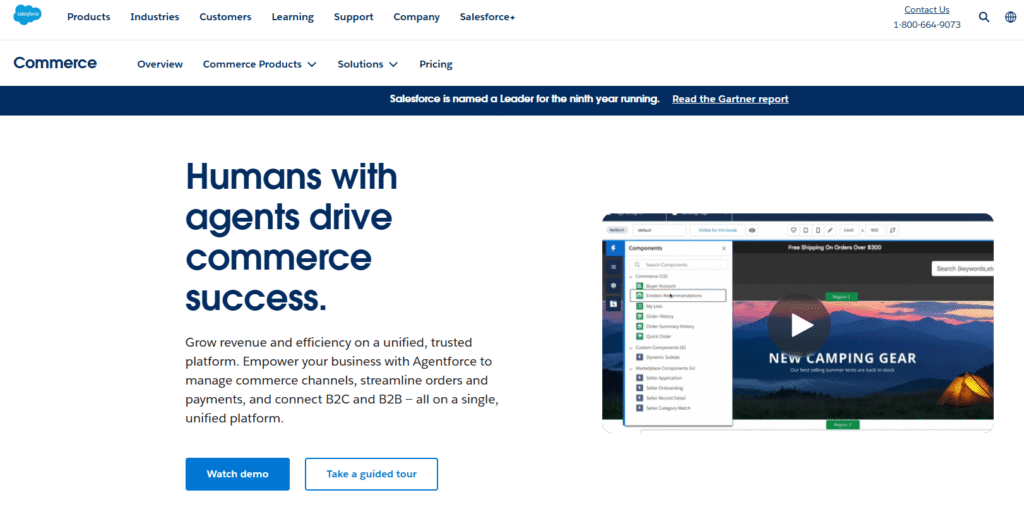The image size is (1024, 507).
Task: Open the Learning menu
Action: tap(293, 17)
